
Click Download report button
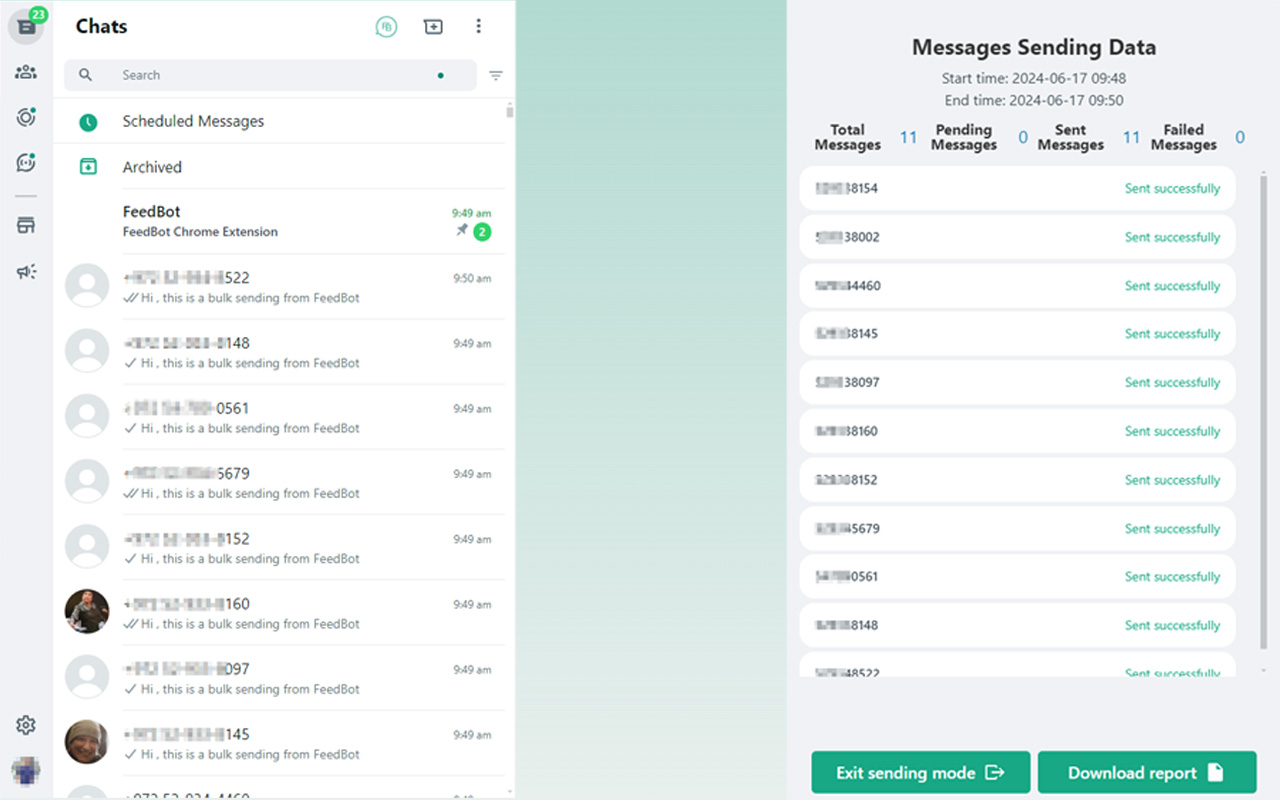click(1147, 773)
